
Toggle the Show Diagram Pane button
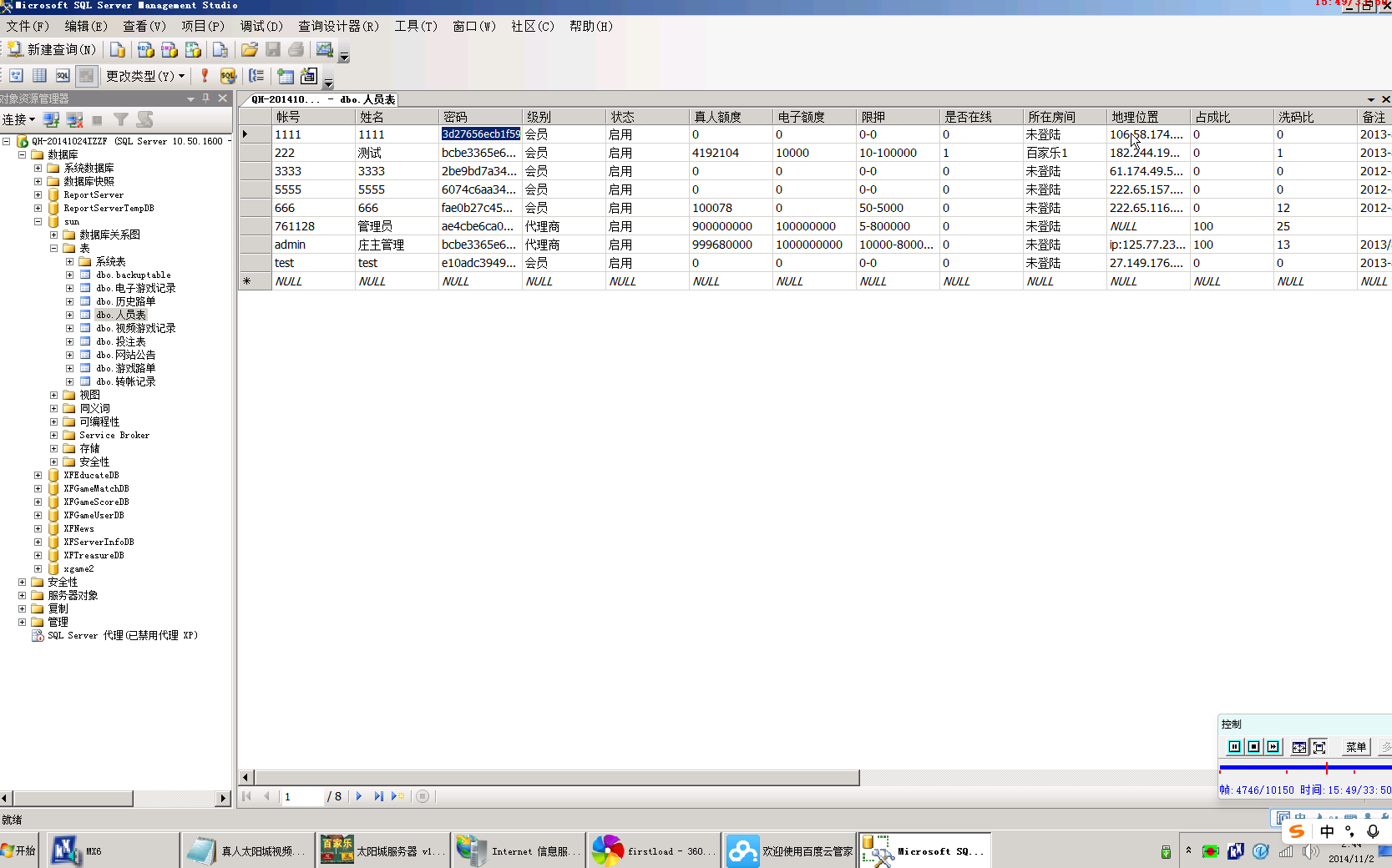(x=16, y=76)
